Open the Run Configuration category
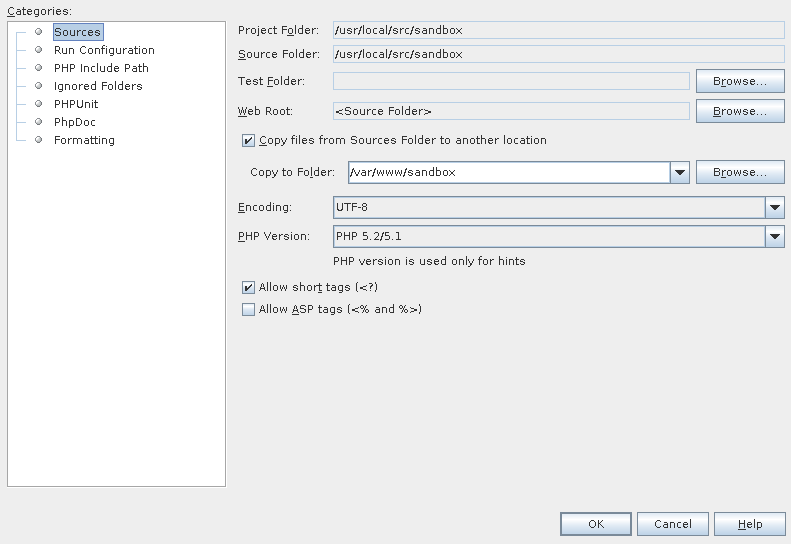The width and height of the screenshot is (791, 544). click(x=104, y=50)
